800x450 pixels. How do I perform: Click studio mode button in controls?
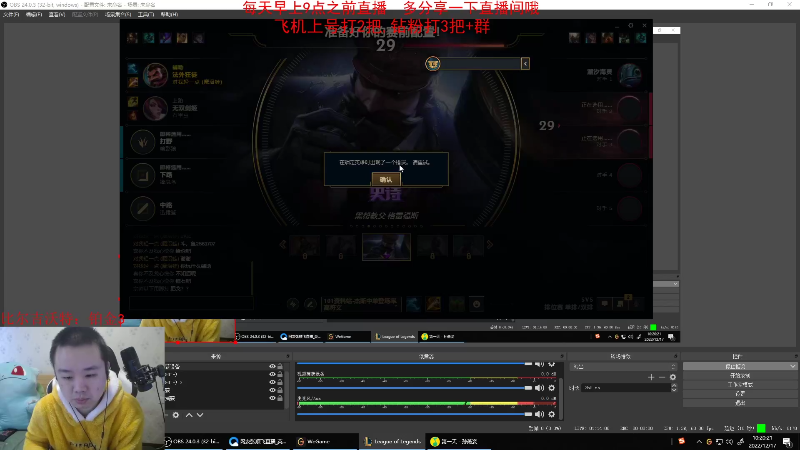pyautogui.click(x=740, y=385)
